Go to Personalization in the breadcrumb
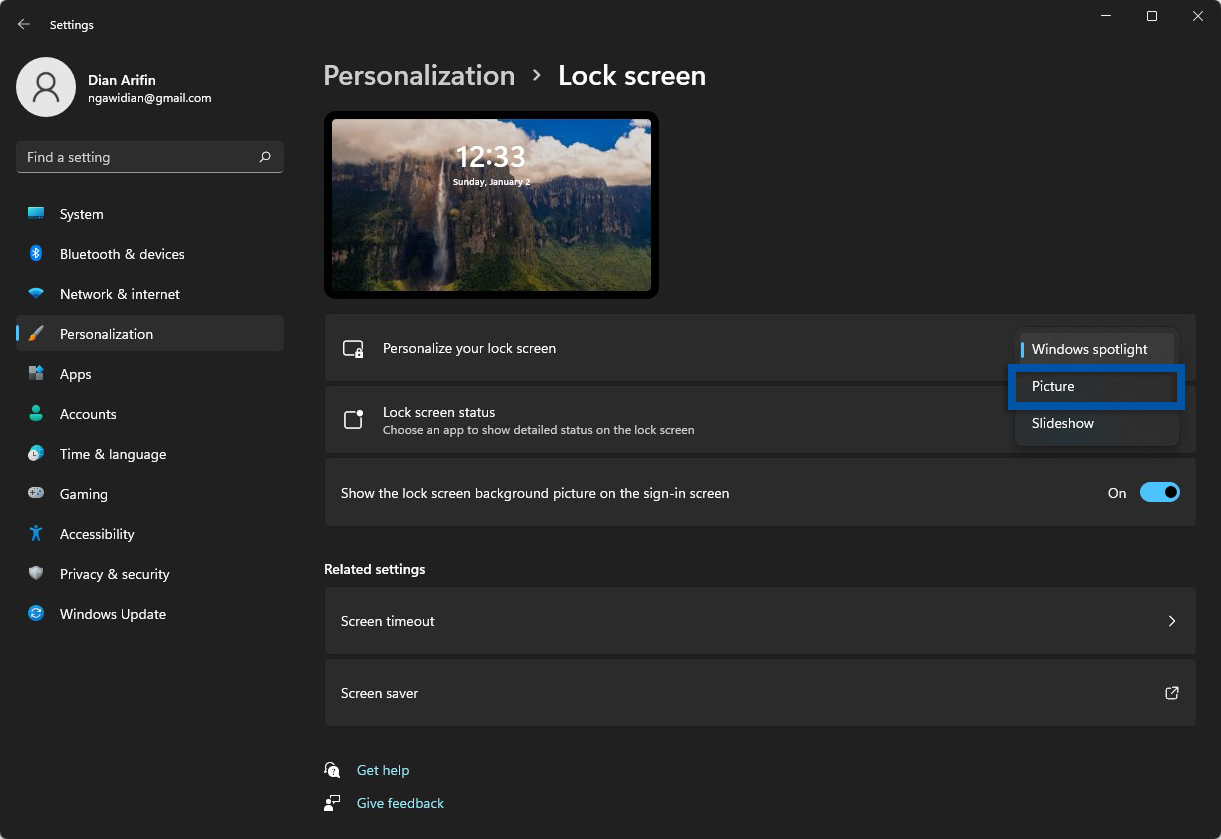The width and height of the screenshot is (1221, 839). 419,76
